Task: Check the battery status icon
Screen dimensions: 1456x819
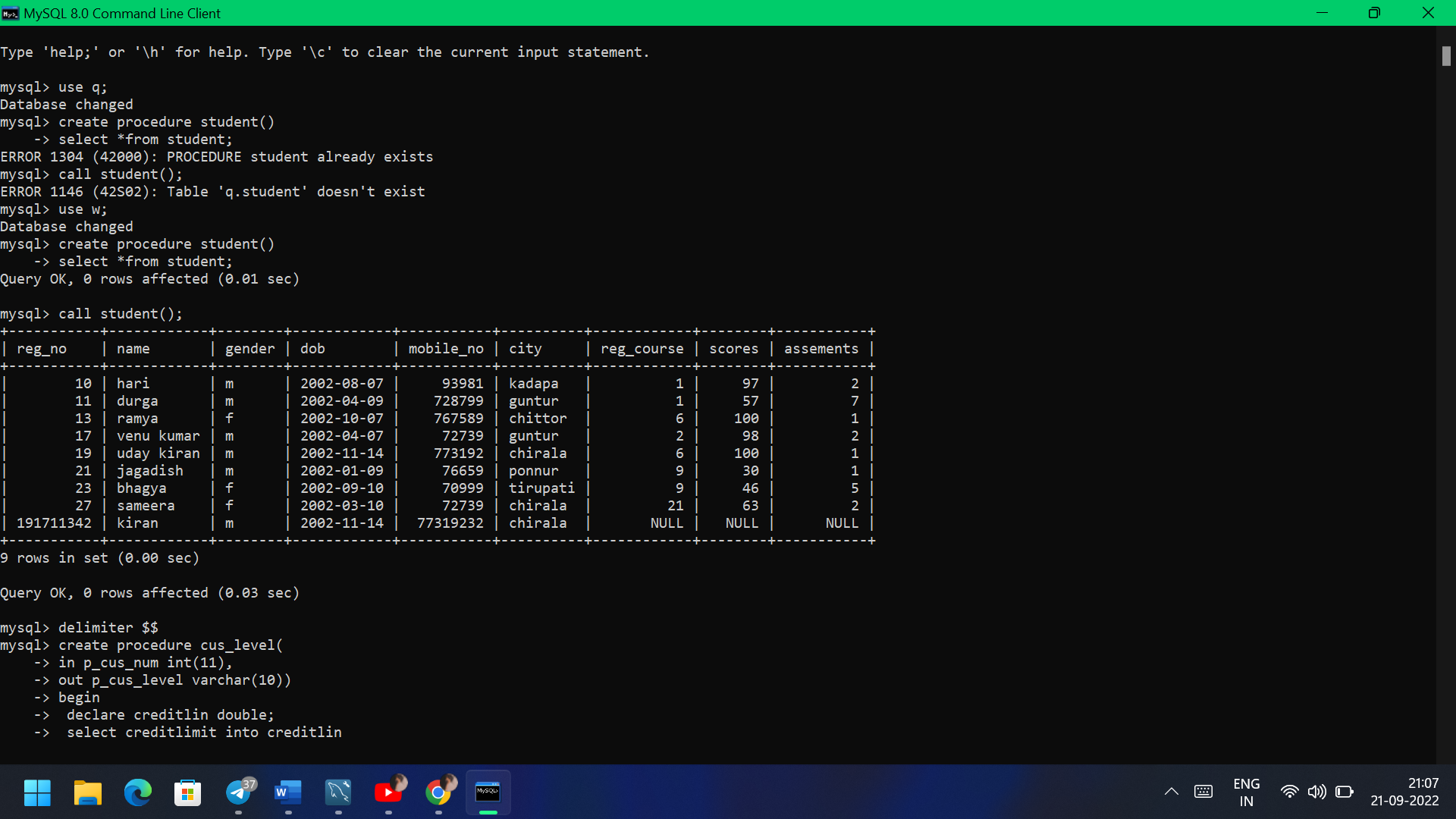Action: click(1345, 792)
